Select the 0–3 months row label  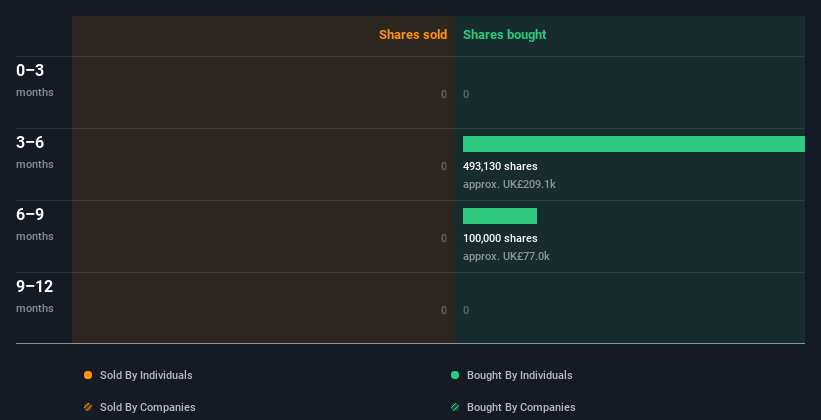pyautogui.click(x=35, y=80)
